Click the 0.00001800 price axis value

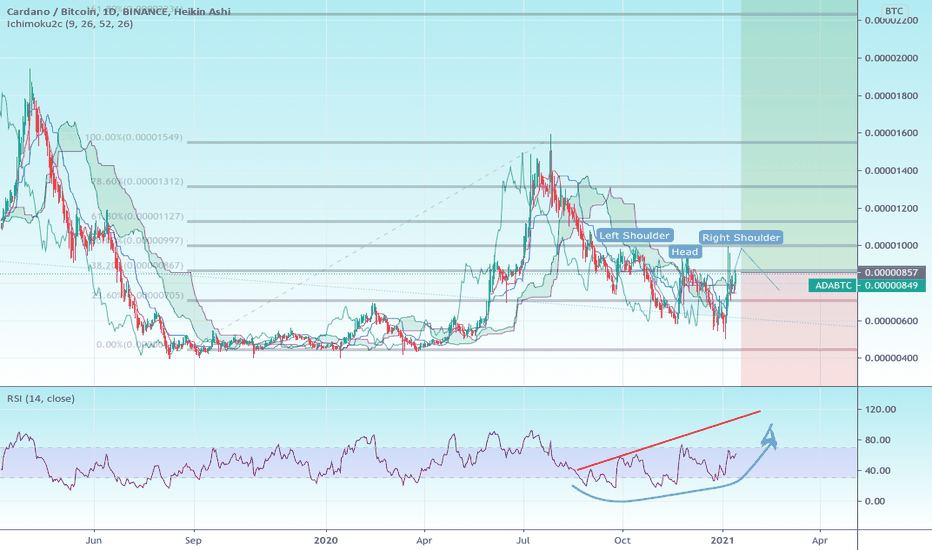[x=892, y=96]
